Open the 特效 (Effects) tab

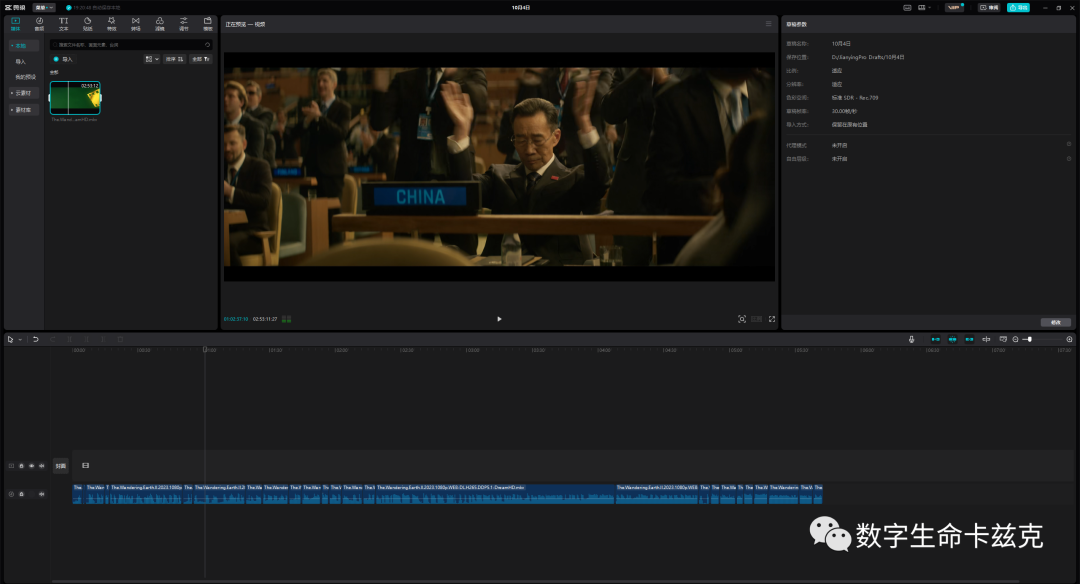pos(112,24)
